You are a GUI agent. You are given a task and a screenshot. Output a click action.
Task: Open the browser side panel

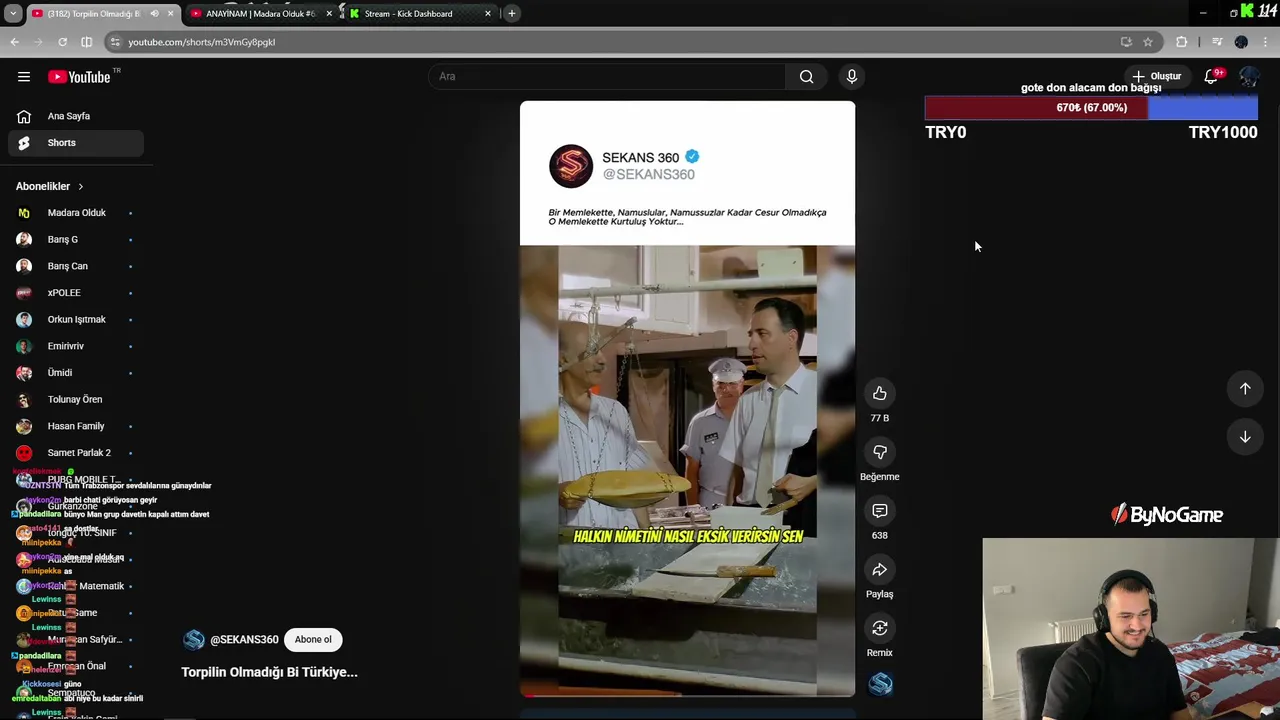point(86,42)
